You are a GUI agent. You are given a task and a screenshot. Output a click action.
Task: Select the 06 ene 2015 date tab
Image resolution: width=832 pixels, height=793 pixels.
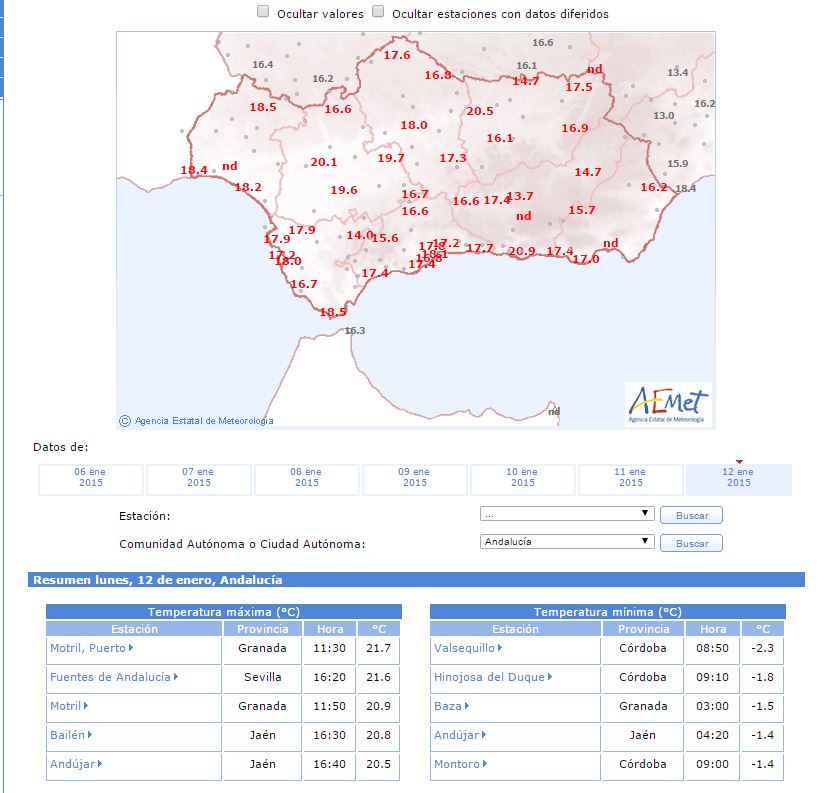pyautogui.click(x=91, y=479)
